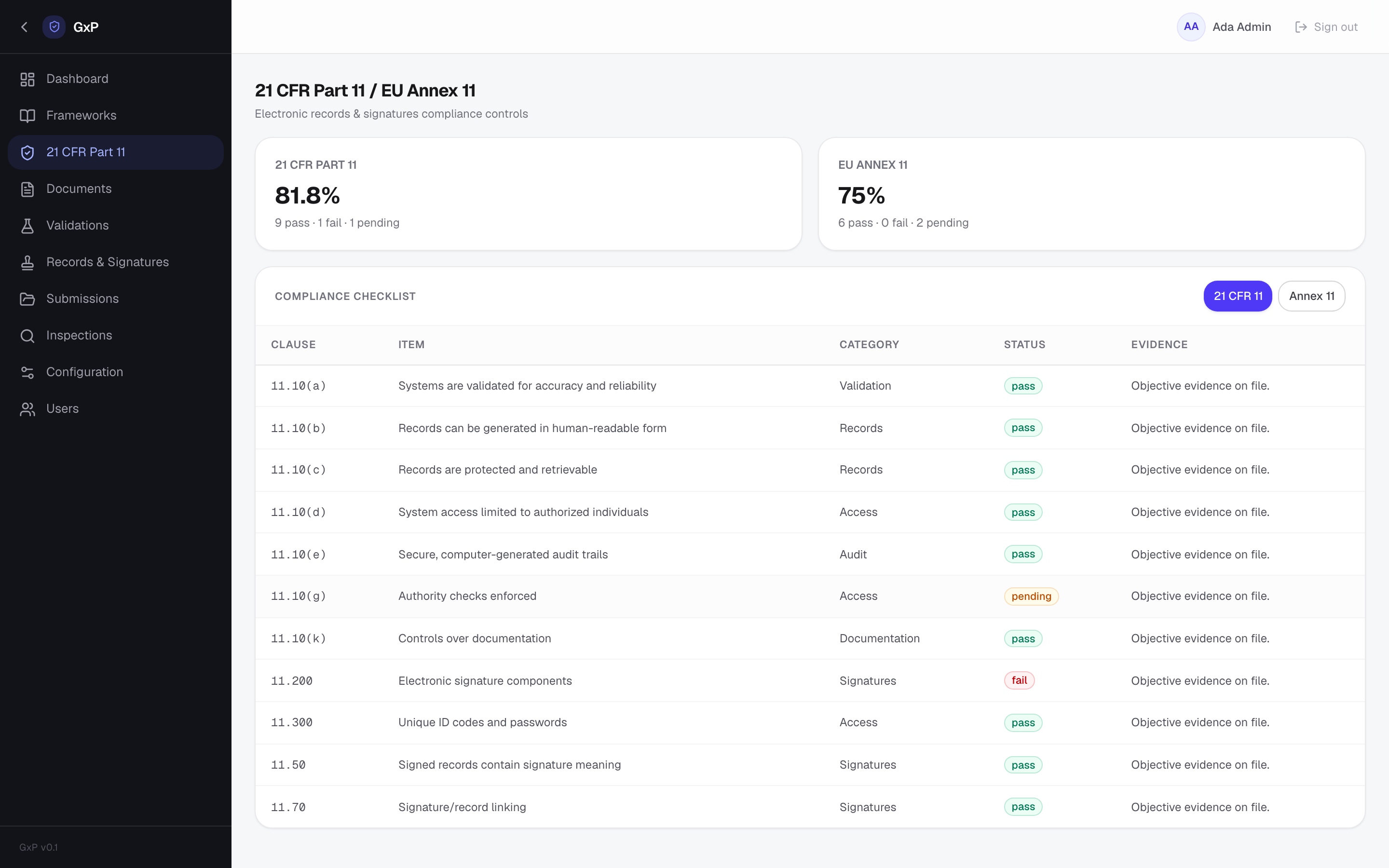
Task: Go to Submissions page
Action: [x=115, y=298]
